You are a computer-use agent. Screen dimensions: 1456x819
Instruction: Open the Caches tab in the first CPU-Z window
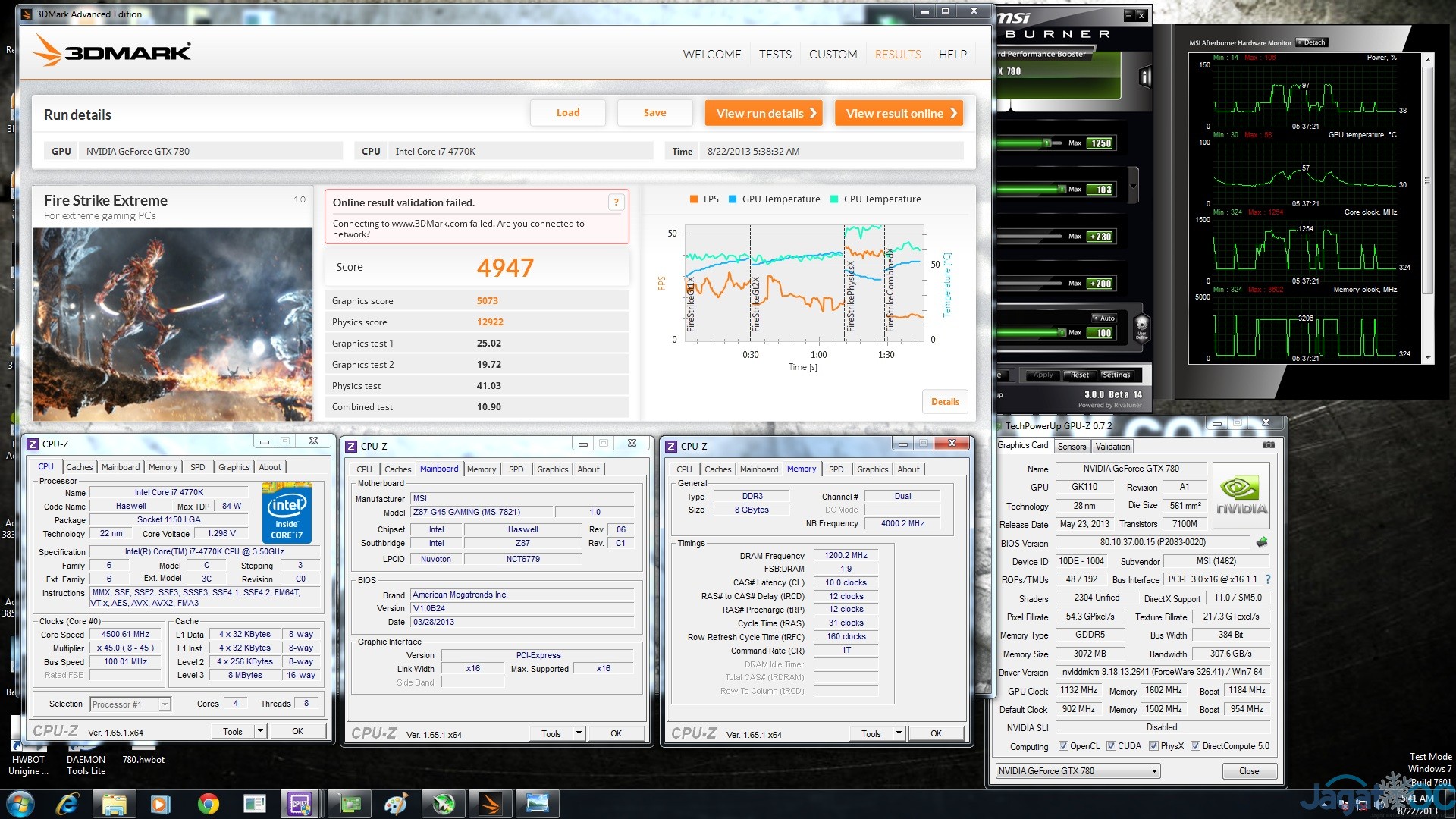[x=79, y=467]
